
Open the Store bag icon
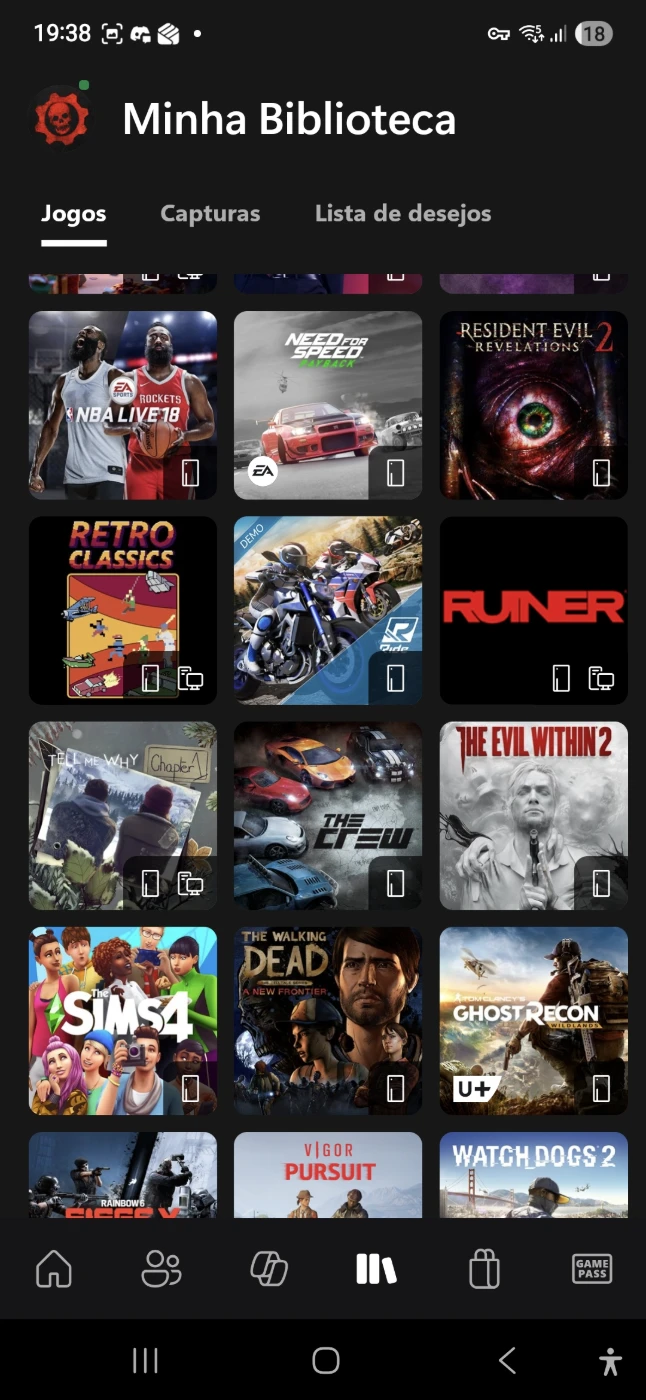484,1269
